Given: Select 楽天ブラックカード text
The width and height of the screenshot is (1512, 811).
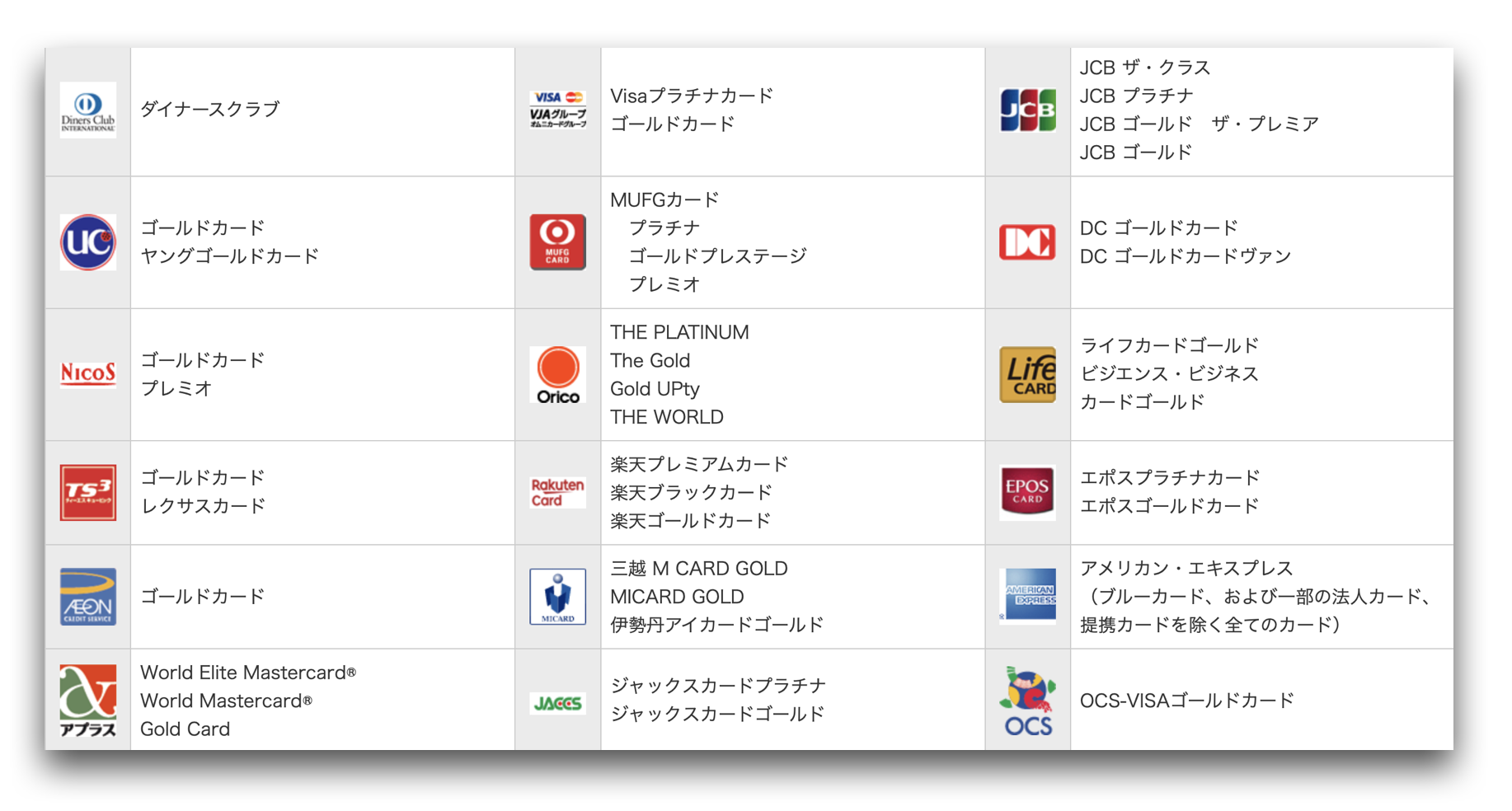Looking at the screenshot, I should [691, 492].
